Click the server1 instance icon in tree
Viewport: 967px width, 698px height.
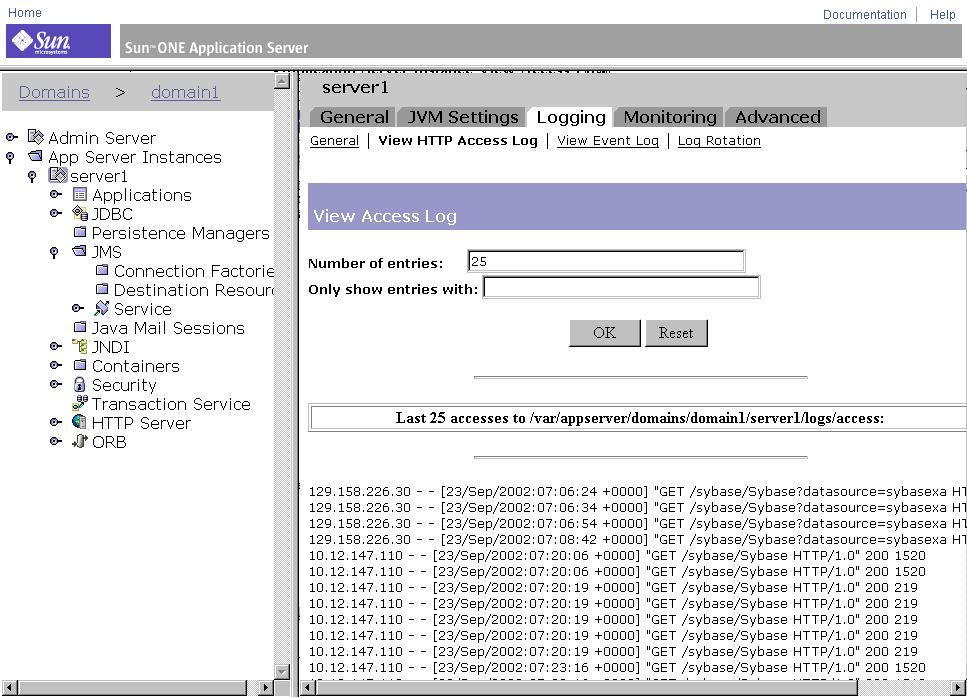(x=58, y=175)
